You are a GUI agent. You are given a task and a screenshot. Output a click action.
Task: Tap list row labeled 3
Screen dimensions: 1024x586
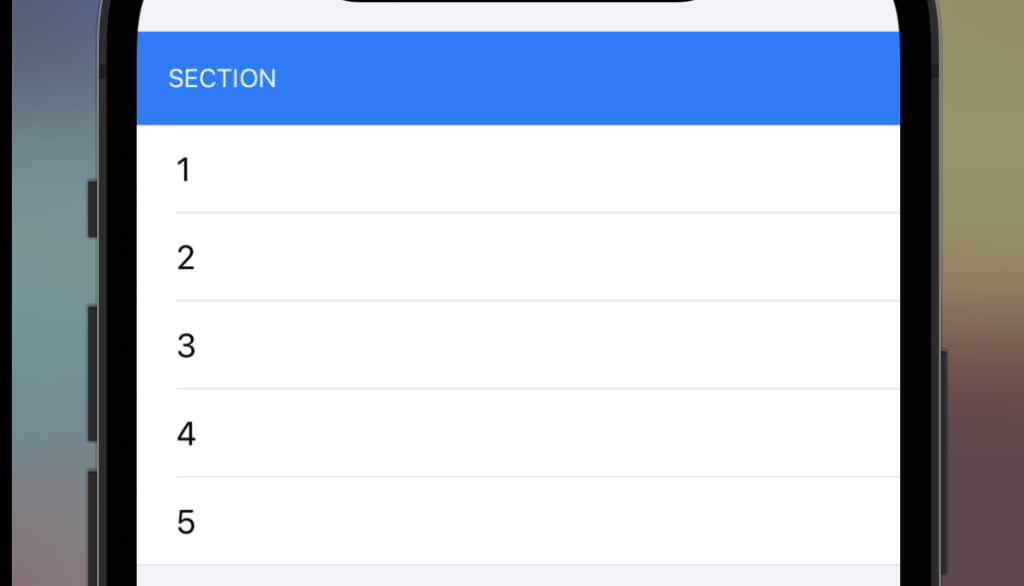pyautogui.click(x=518, y=345)
